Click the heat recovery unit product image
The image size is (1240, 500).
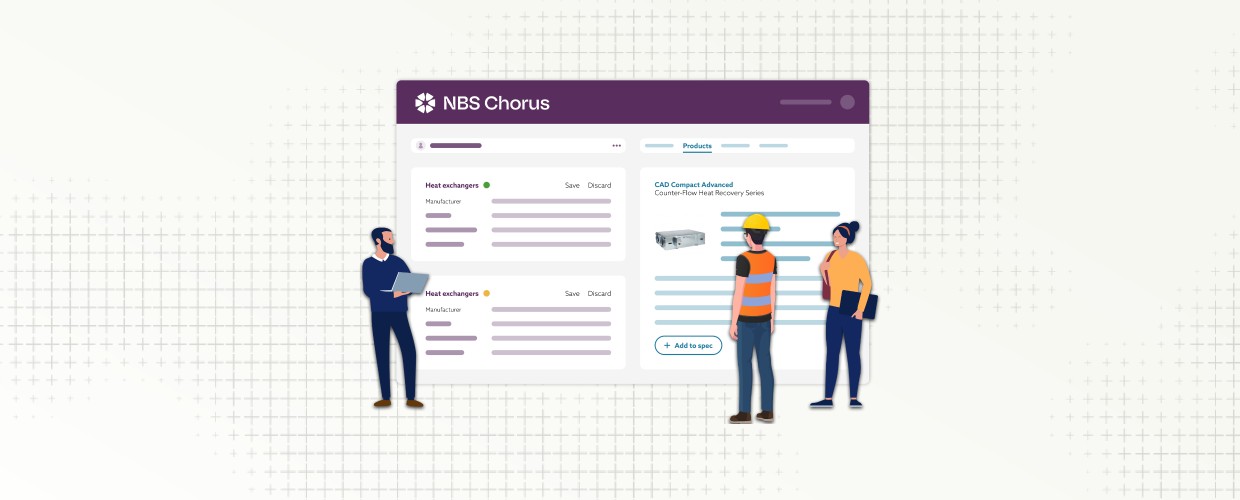[680, 240]
